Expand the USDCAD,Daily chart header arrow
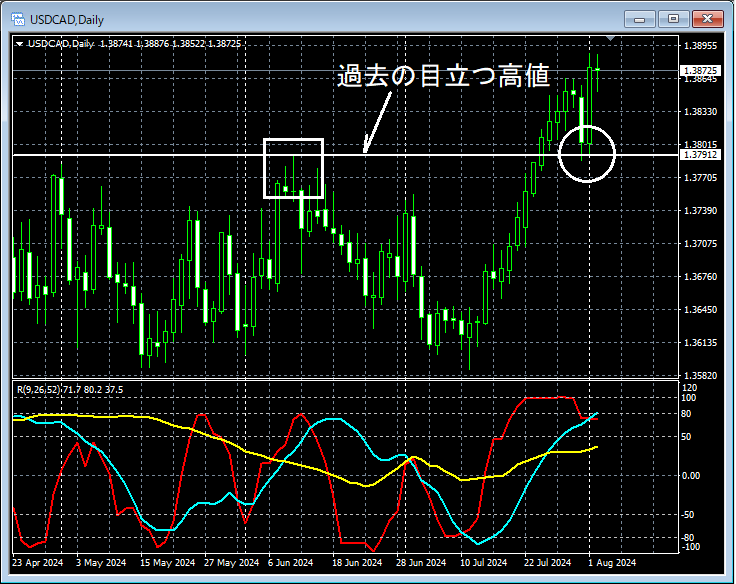Screen dimensions: 736x584 (x=20, y=44)
